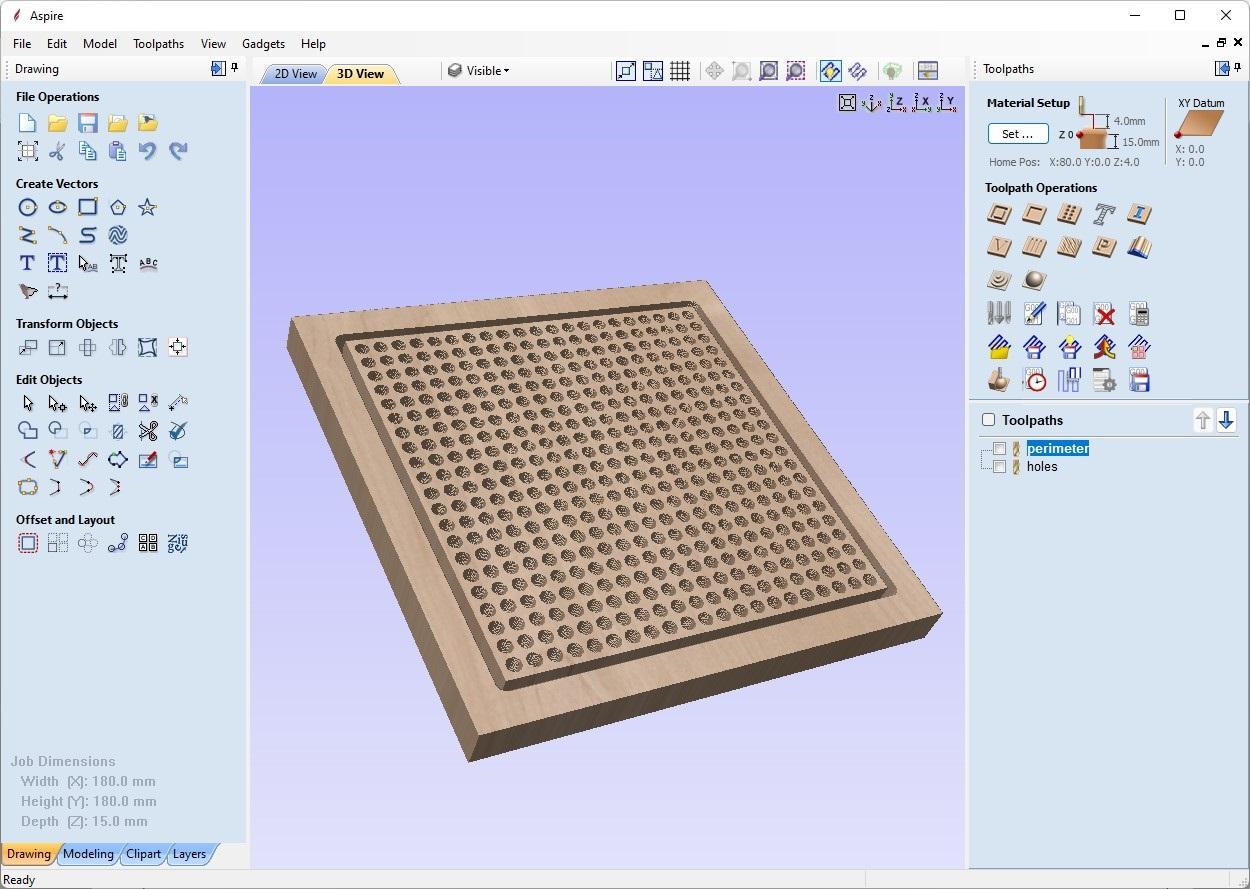Image resolution: width=1250 pixels, height=889 pixels.
Task: View along the Y axis
Action: [x=946, y=103]
